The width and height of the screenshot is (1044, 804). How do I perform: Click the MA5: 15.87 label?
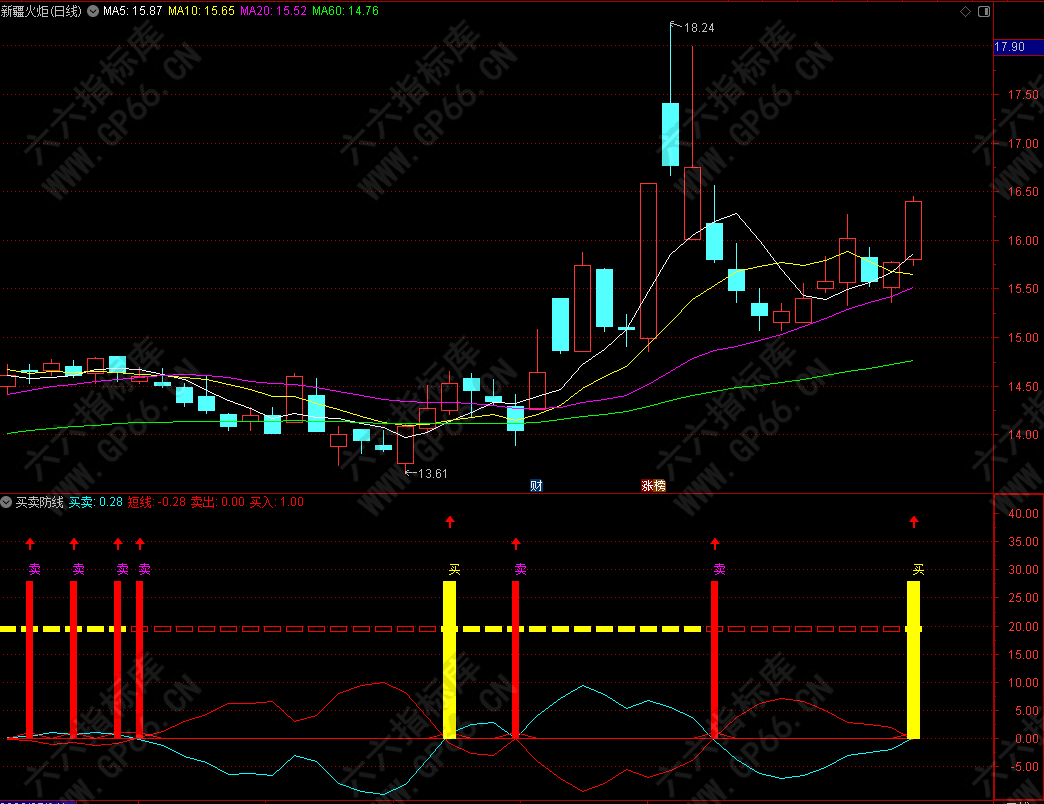click(x=132, y=11)
